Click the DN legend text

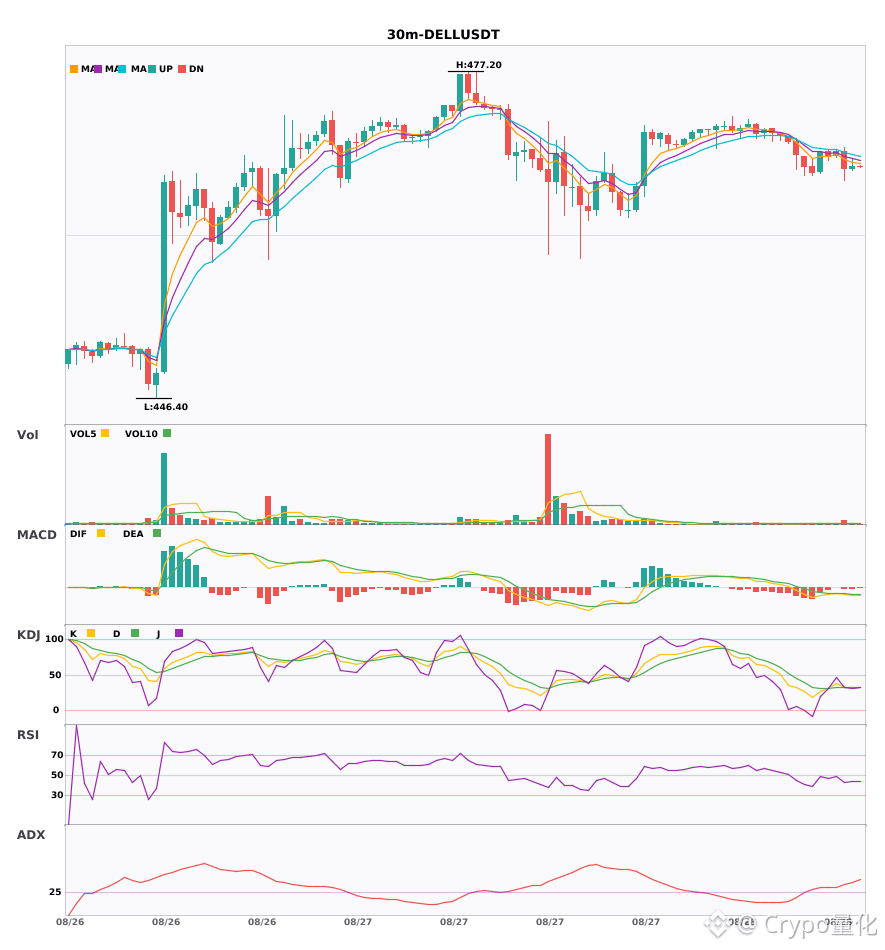pyautogui.click(x=196, y=69)
